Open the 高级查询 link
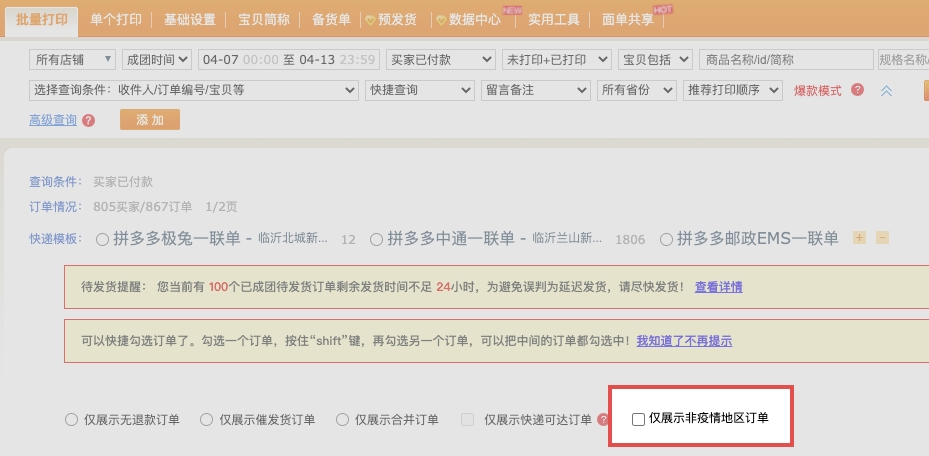 tap(53, 120)
